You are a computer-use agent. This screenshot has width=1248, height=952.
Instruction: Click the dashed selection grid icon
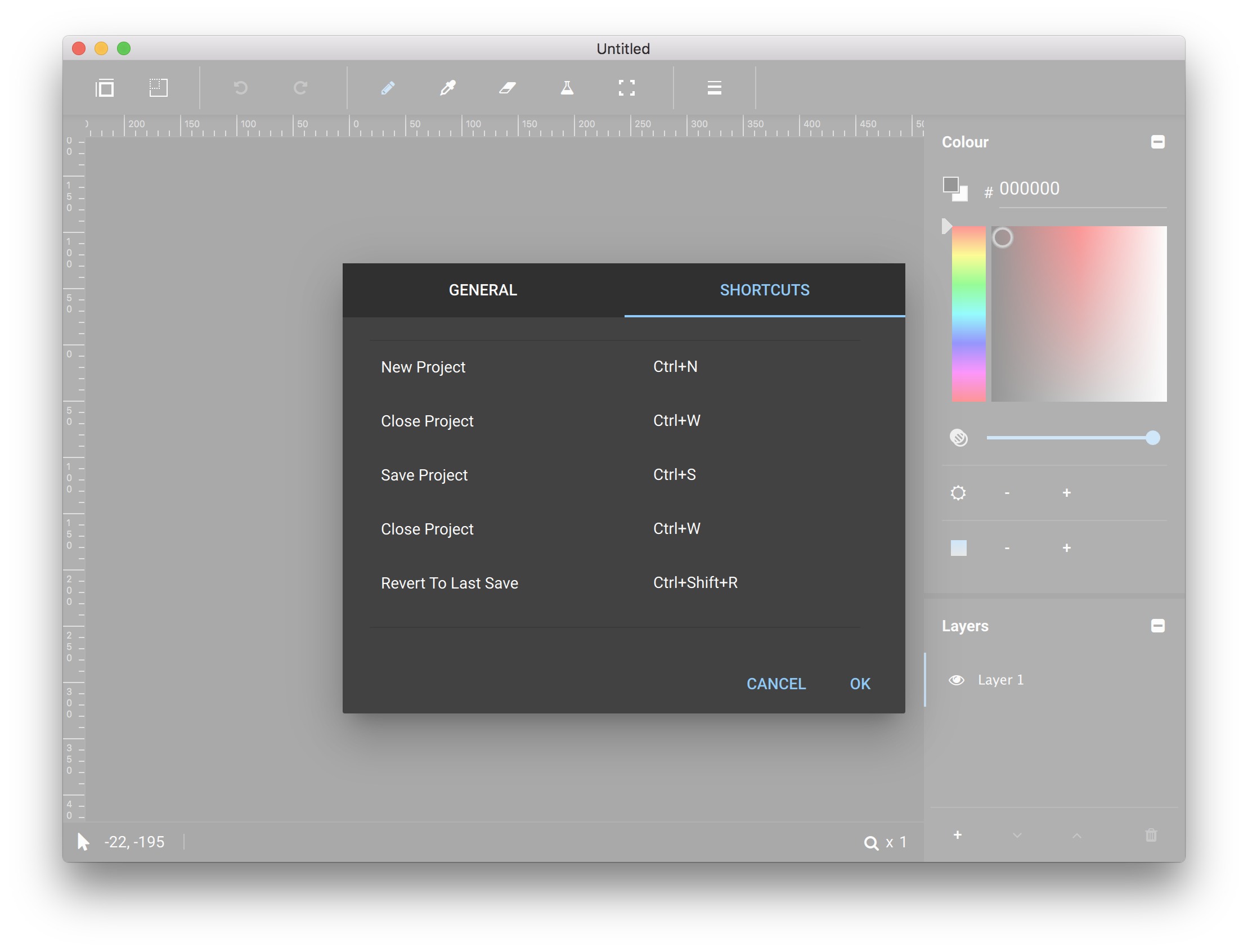coord(159,88)
